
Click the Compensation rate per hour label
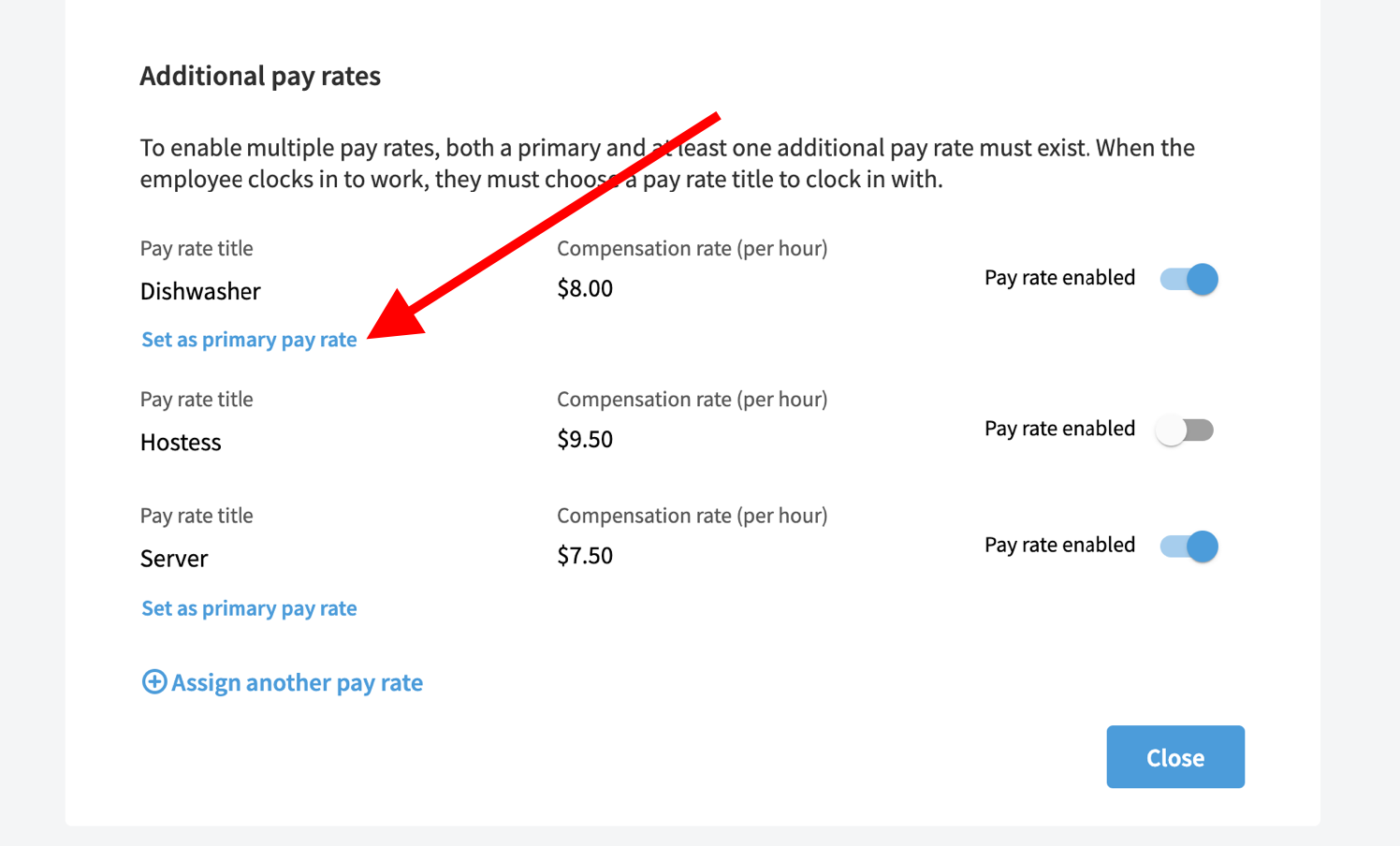(693, 248)
